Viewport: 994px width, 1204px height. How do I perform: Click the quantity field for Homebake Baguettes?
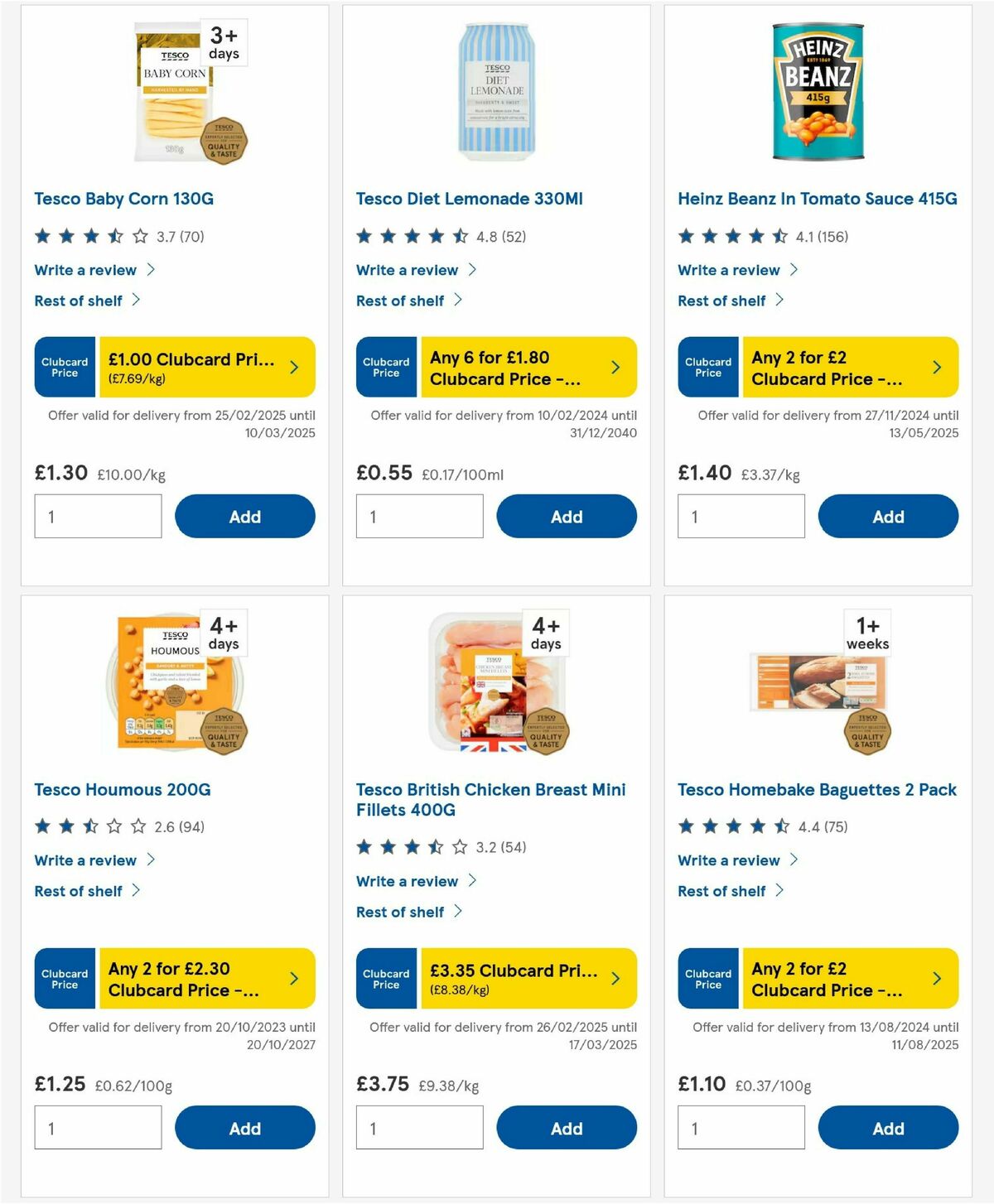click(x=741, y=1127)
